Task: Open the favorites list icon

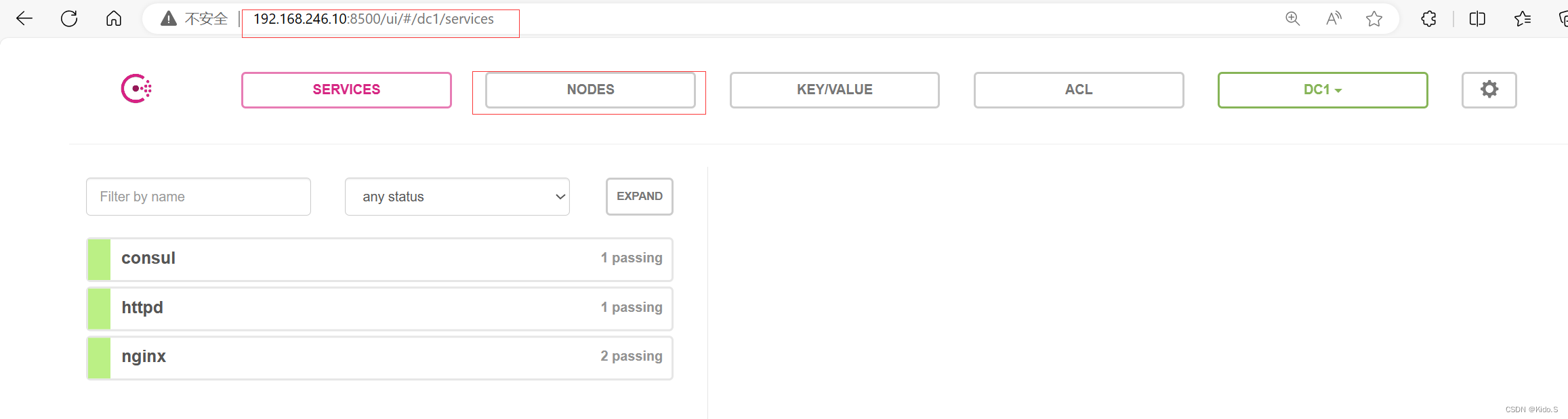Action: click(1523, 19)
